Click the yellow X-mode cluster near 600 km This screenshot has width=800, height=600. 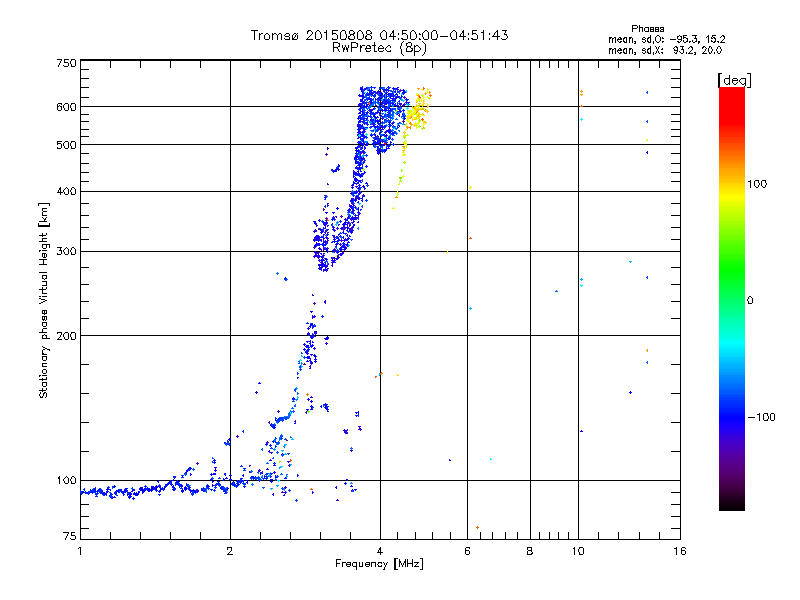418,109
